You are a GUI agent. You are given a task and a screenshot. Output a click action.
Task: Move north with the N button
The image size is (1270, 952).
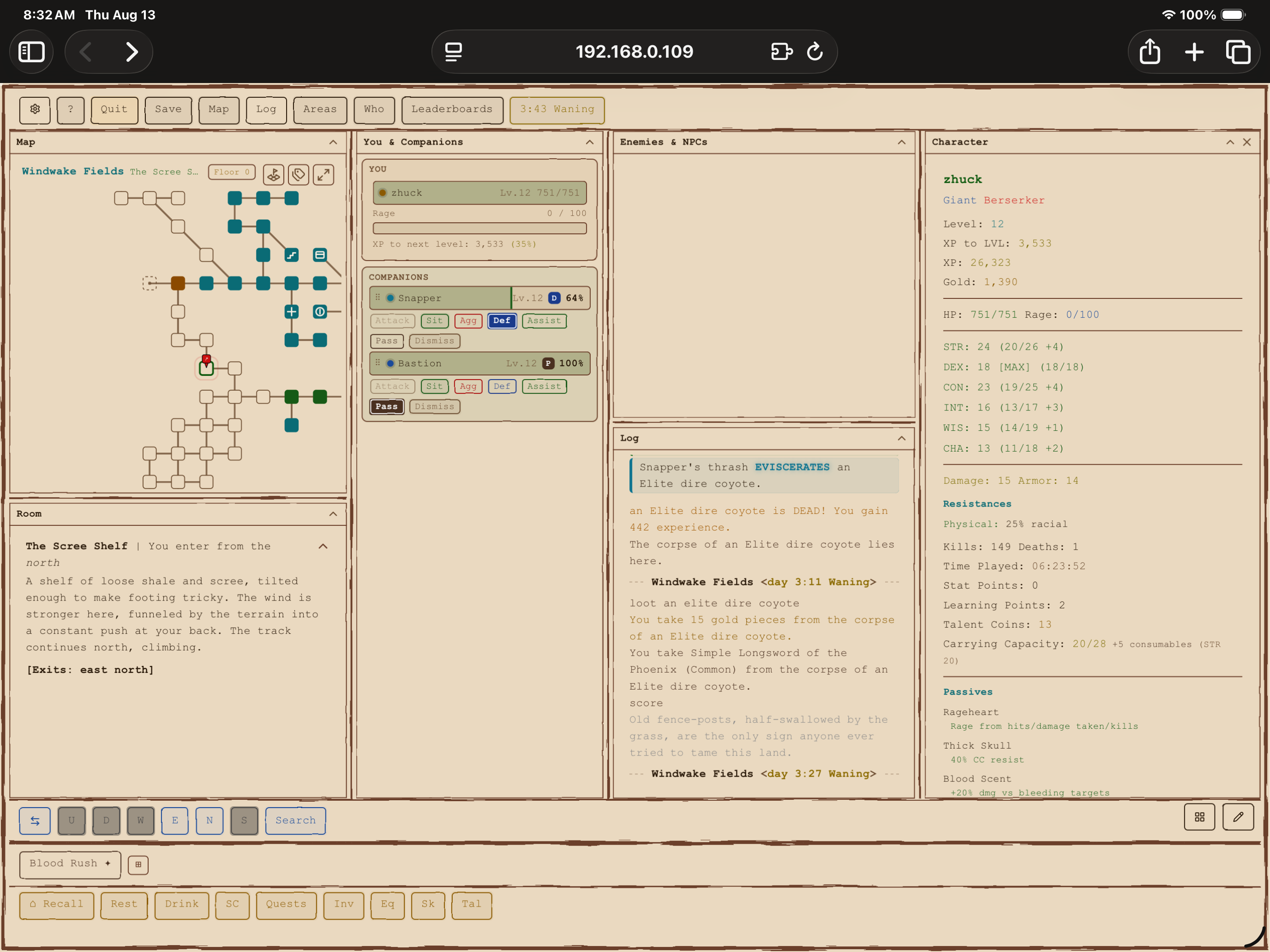pos(210,821)
